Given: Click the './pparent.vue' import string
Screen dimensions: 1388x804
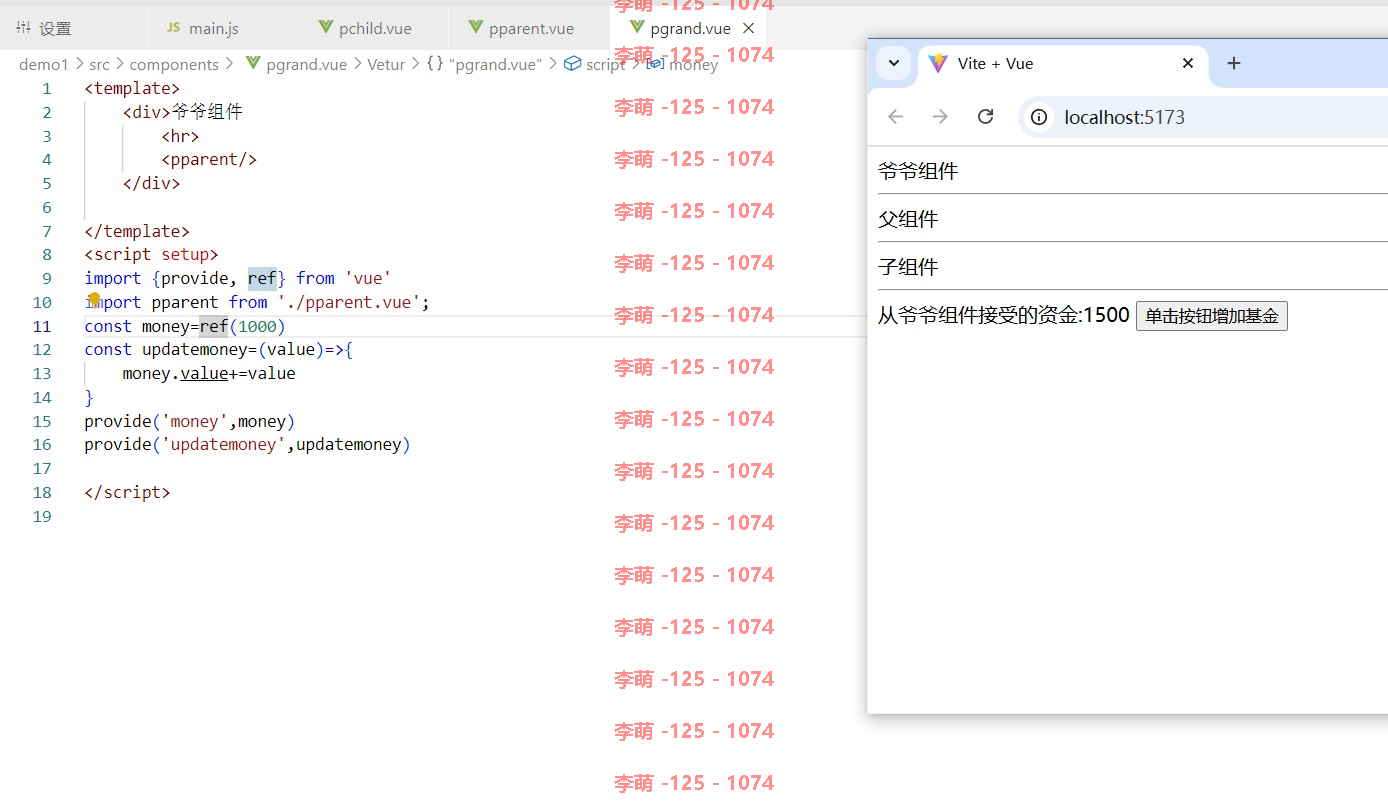Looking at the screenshot, I should [x=349, y=302].
